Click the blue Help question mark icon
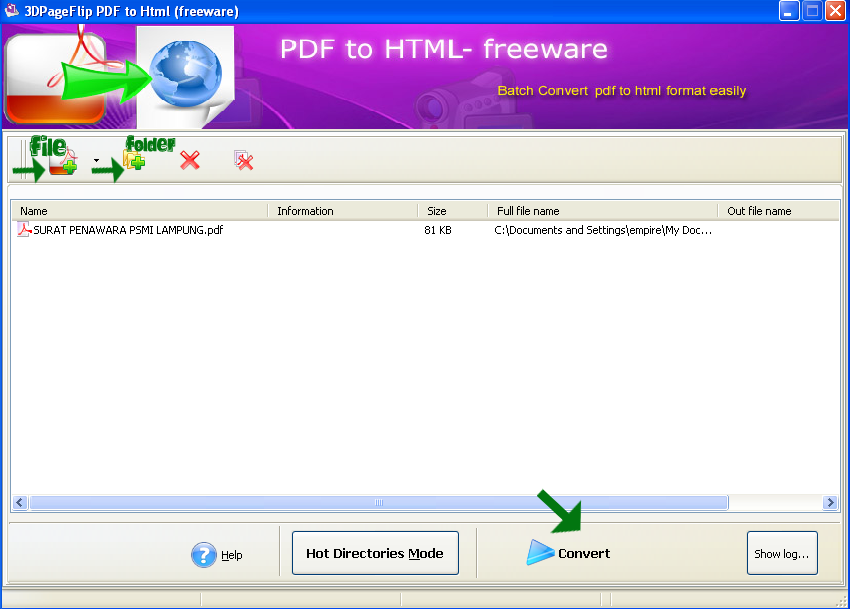This screenshot has height=609, width=850. [204, 555]
